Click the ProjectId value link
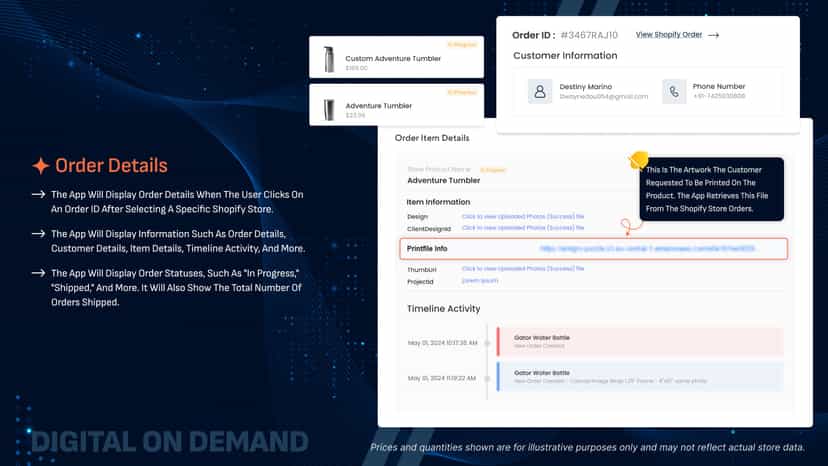828x466 pixels. [479, 281]
